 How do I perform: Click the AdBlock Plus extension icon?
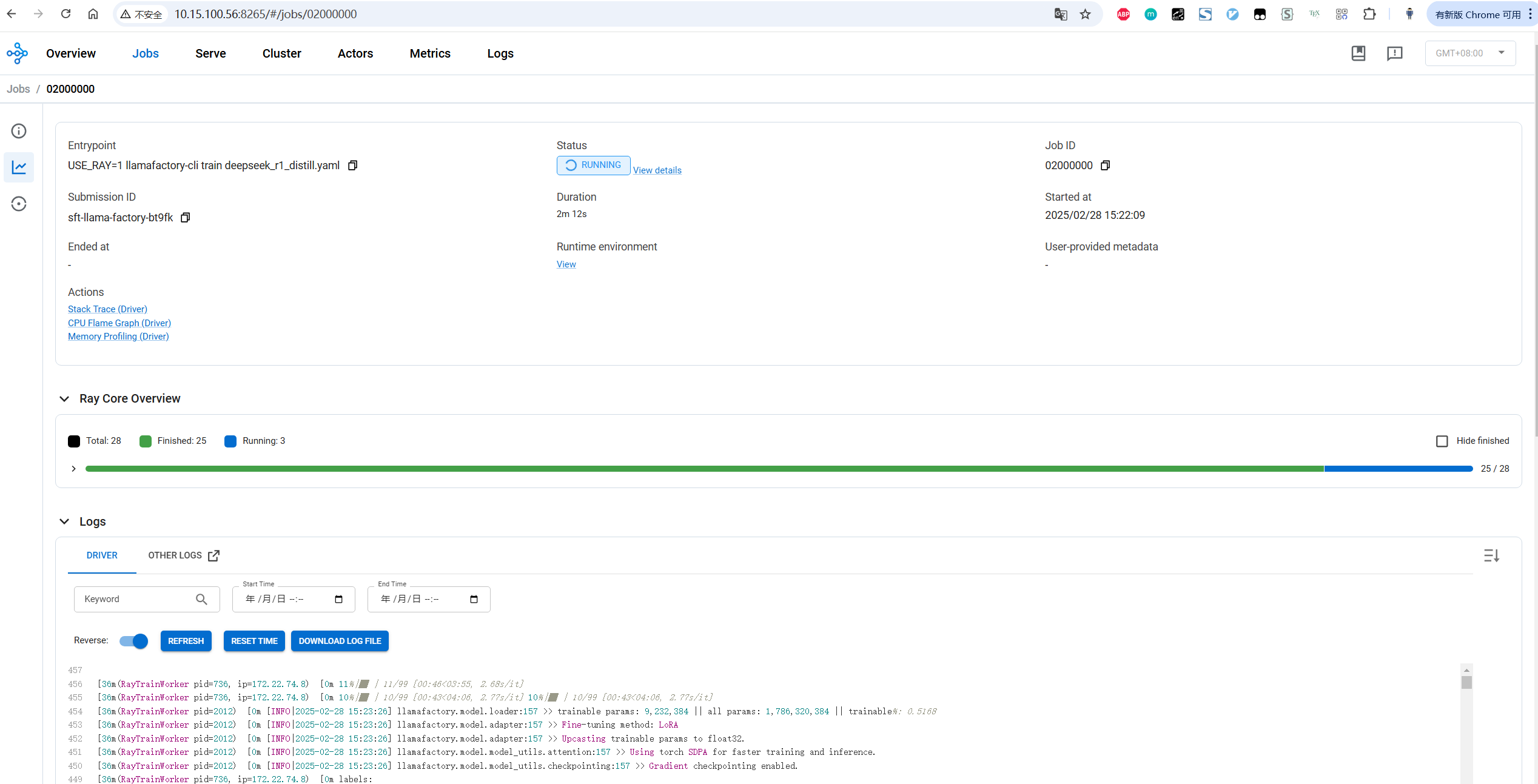pos(1123,14)
